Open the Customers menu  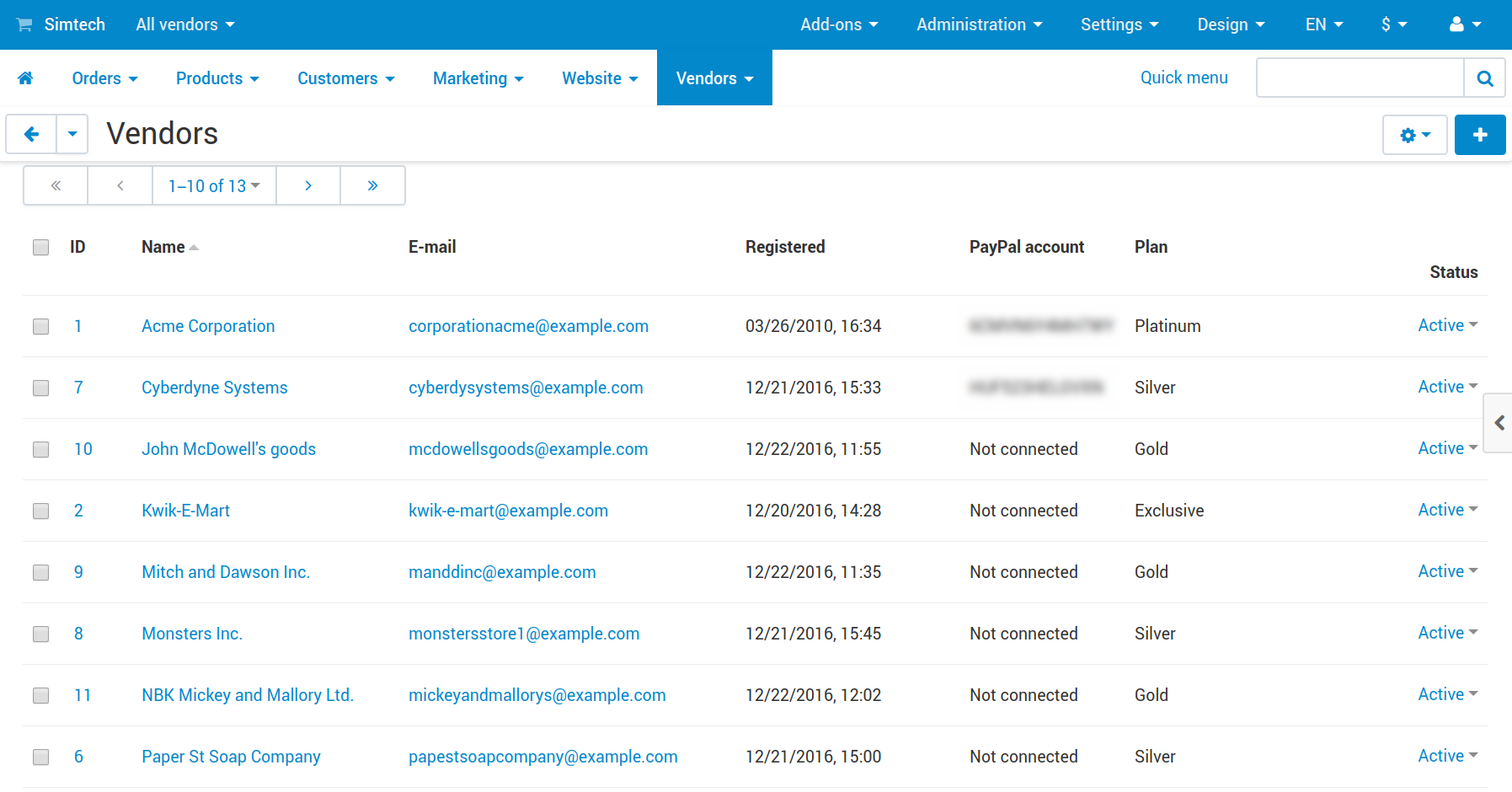(x=345, y=78)
